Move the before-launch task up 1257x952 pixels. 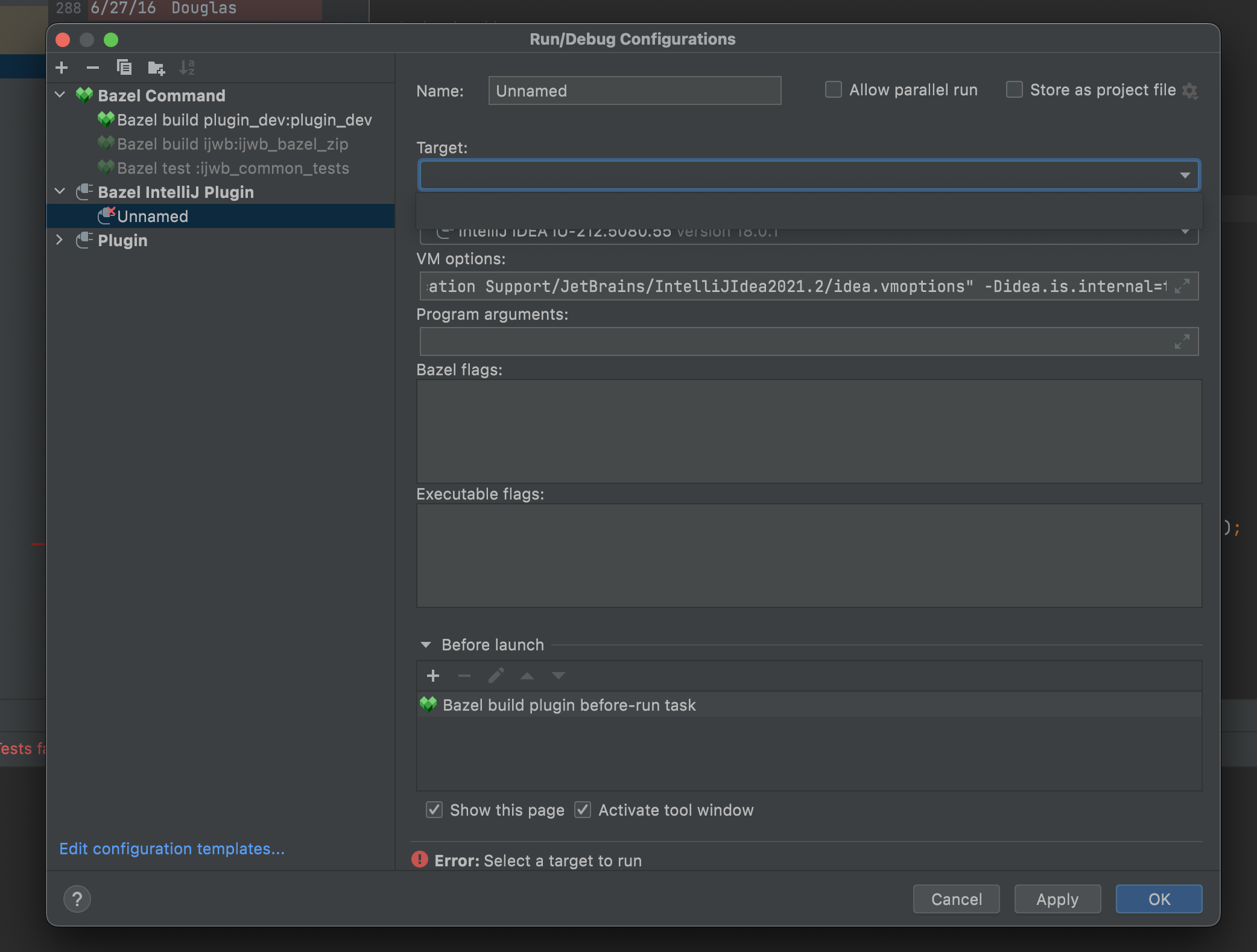(527, 676)
